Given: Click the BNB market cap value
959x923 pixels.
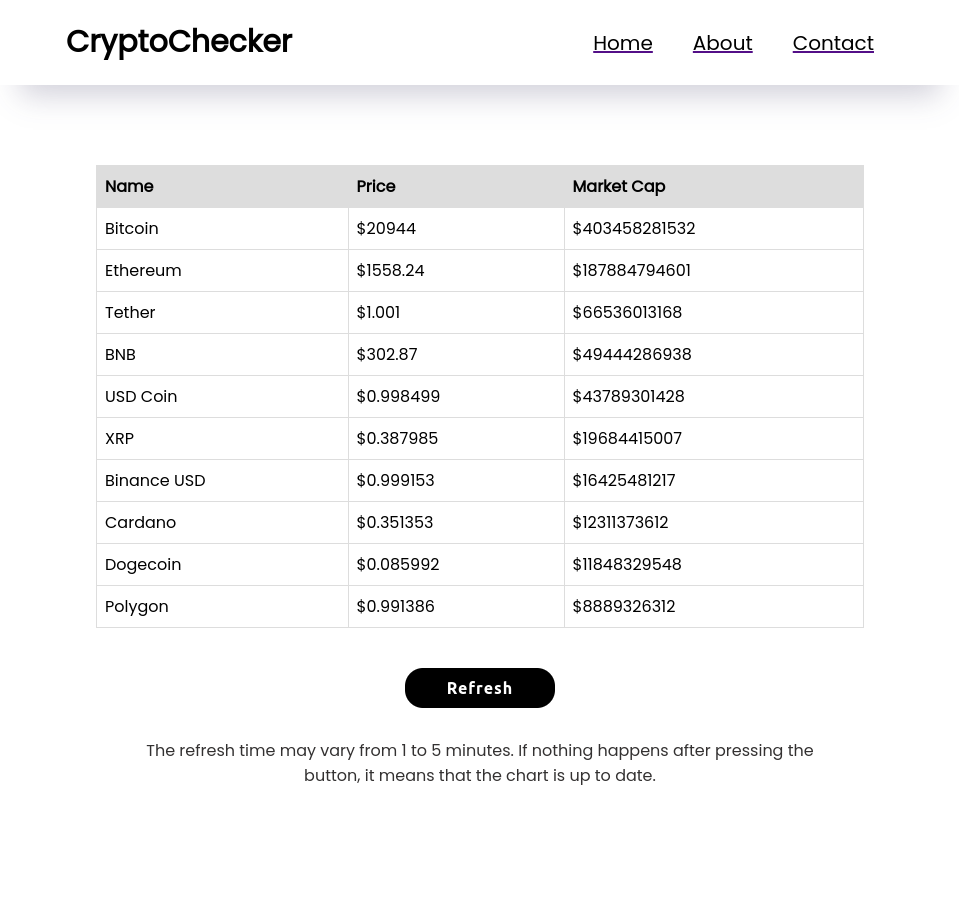Looking at the screenshot, I should [631, 354].
